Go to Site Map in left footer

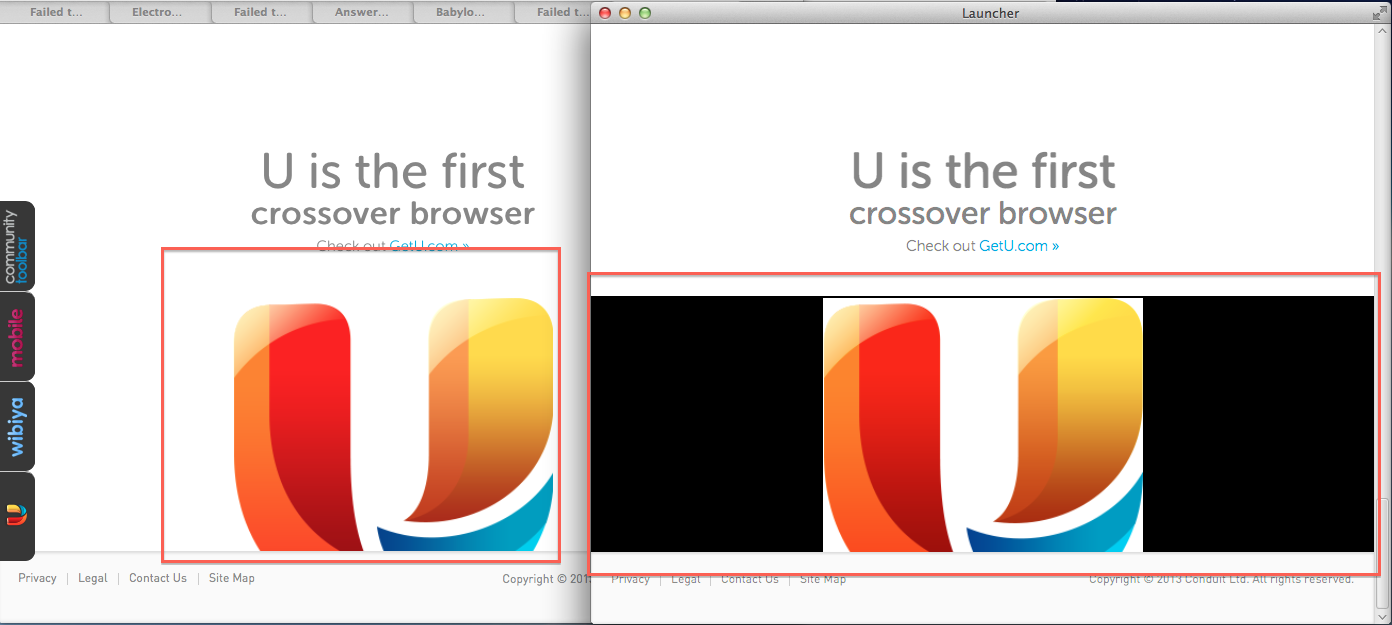click(231, 578)
